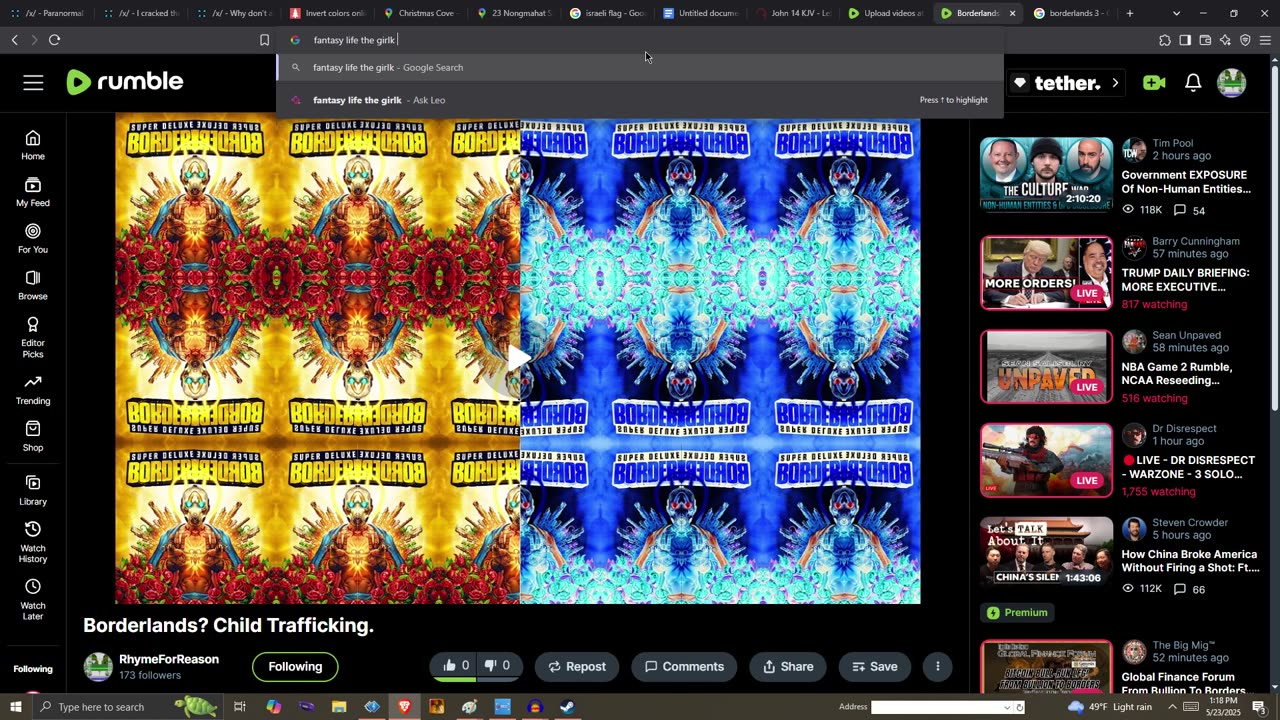Image resolution: width=1280 pixels, height=720 pixels.
Task: Open browser extensions puzzle icon
Action: click(1165, 40)
